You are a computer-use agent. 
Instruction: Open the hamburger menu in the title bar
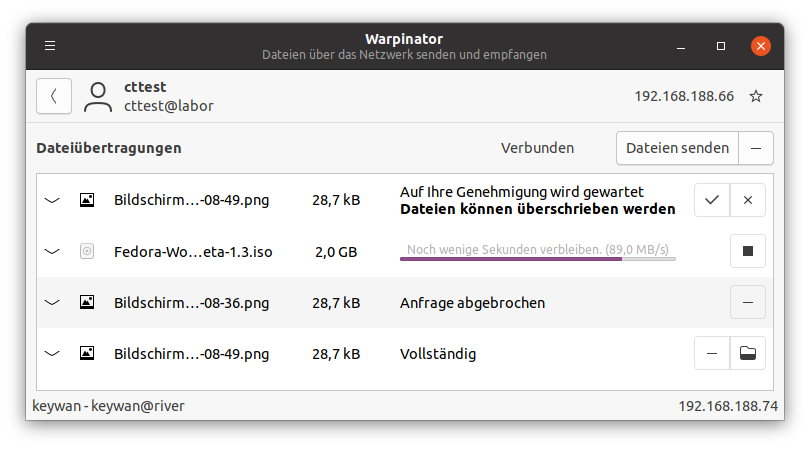coord(50,46)
